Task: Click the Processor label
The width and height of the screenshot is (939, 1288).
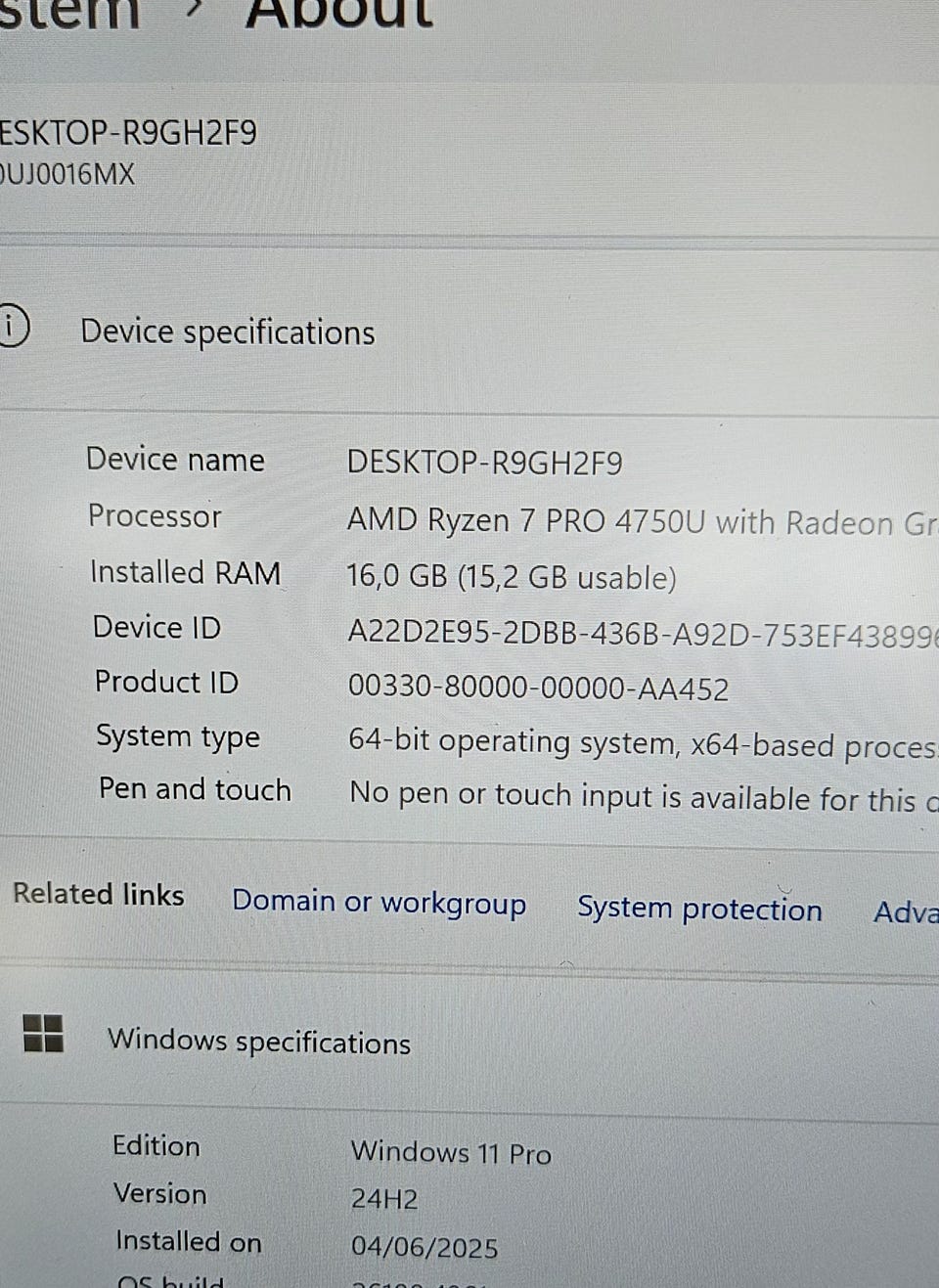Action: pos(155,515)
